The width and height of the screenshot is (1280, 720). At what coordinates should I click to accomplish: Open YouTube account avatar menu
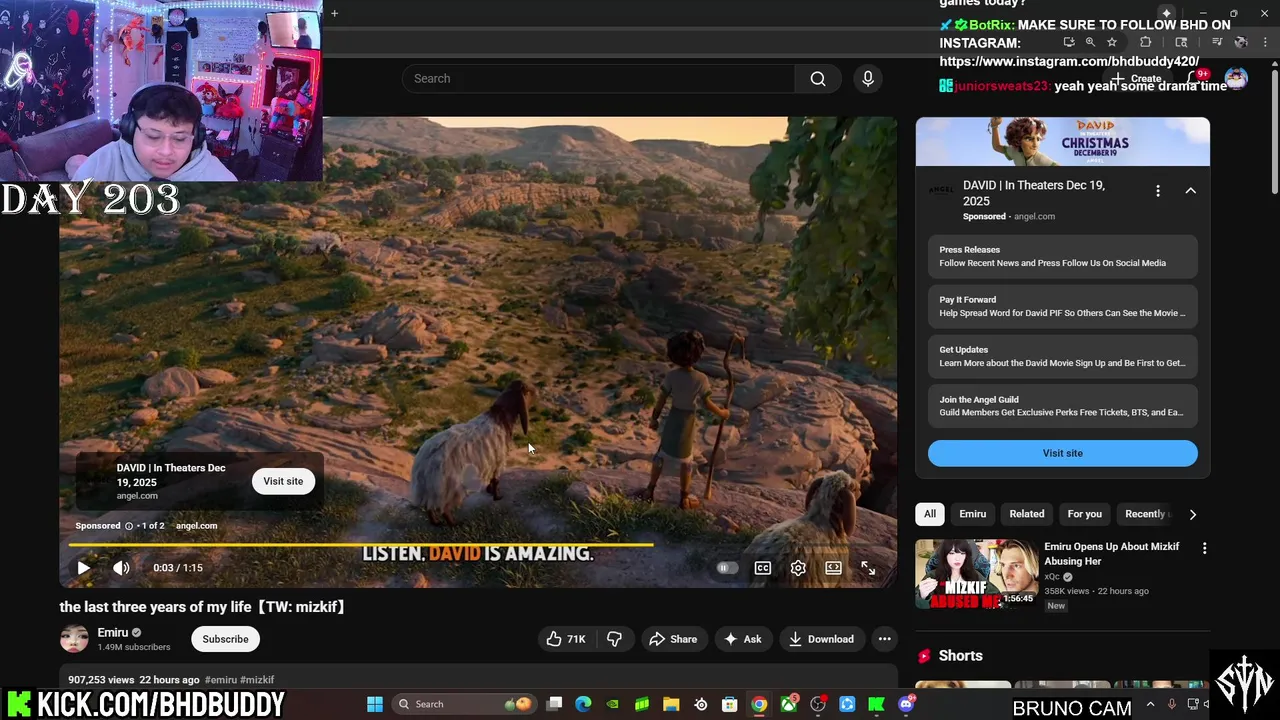(1236, 78)
